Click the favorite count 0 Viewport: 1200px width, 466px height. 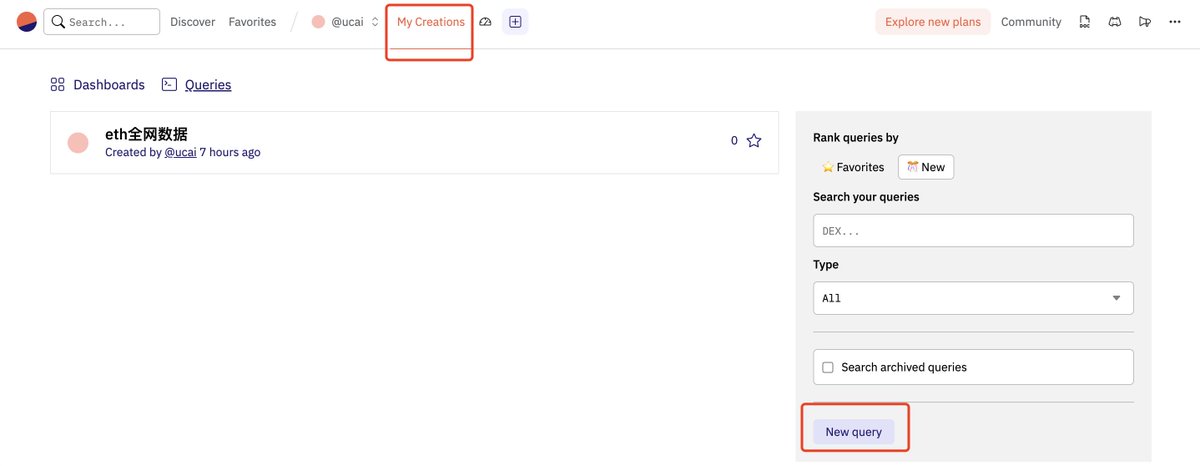(x=734, y=141)
